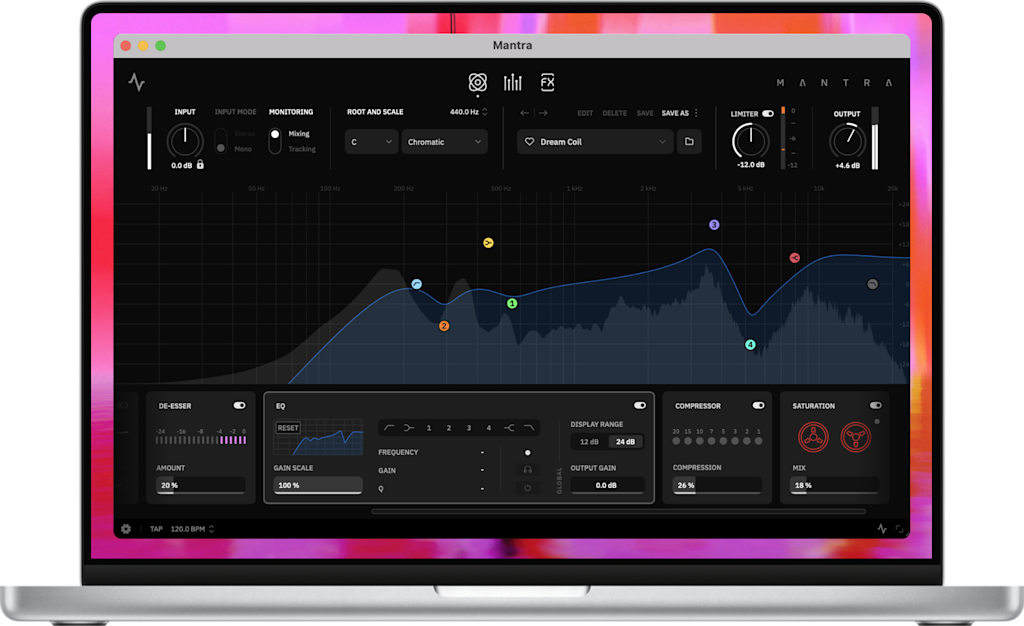Click the EQ curve thumbnail preview

point(318,437)
